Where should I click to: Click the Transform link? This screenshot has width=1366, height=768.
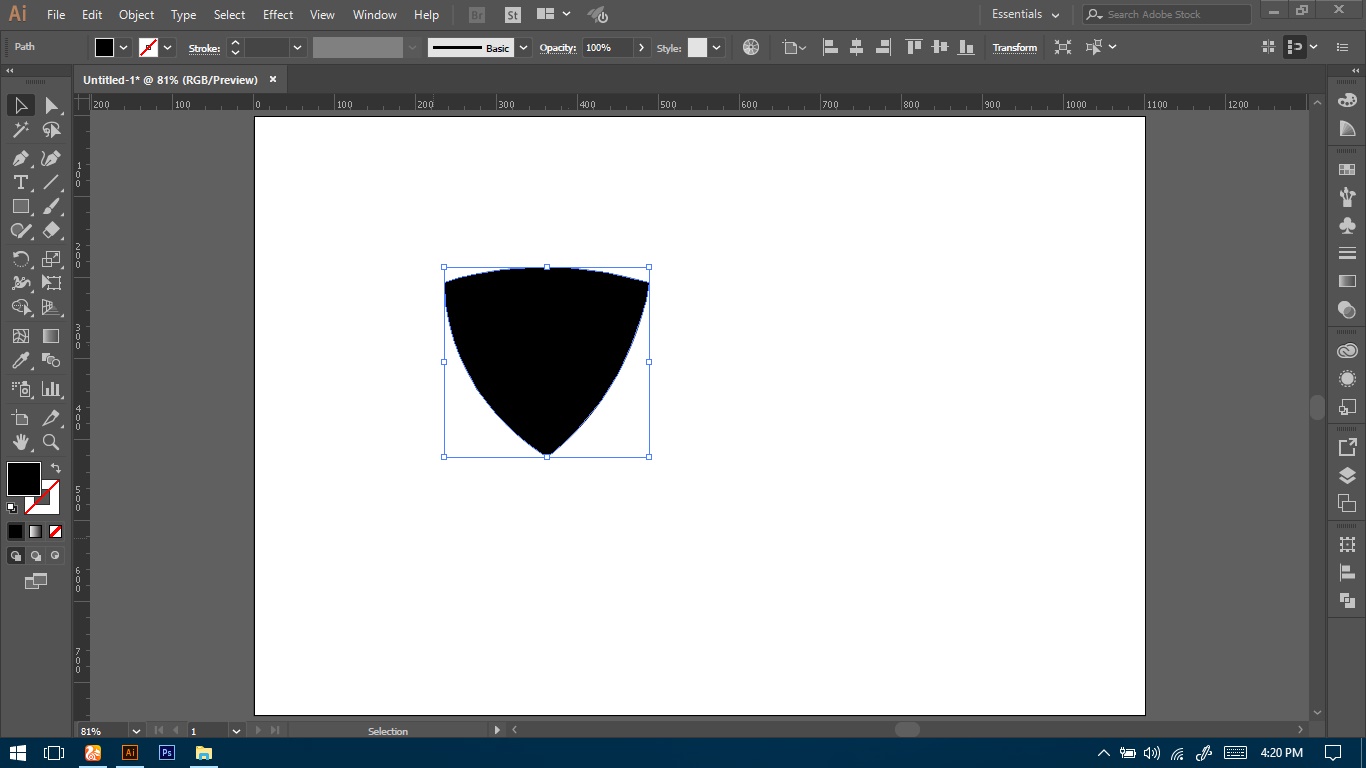click(x=1014, y=47)
